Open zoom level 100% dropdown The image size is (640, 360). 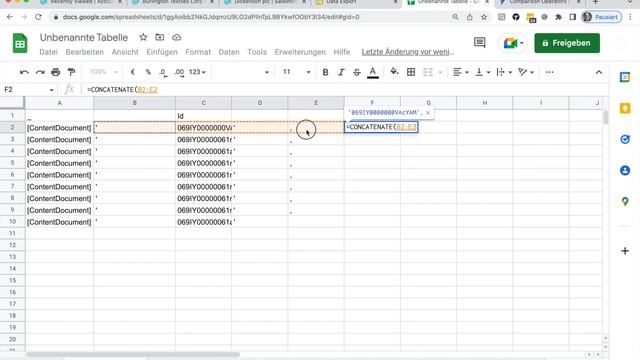tap(104, 72)
